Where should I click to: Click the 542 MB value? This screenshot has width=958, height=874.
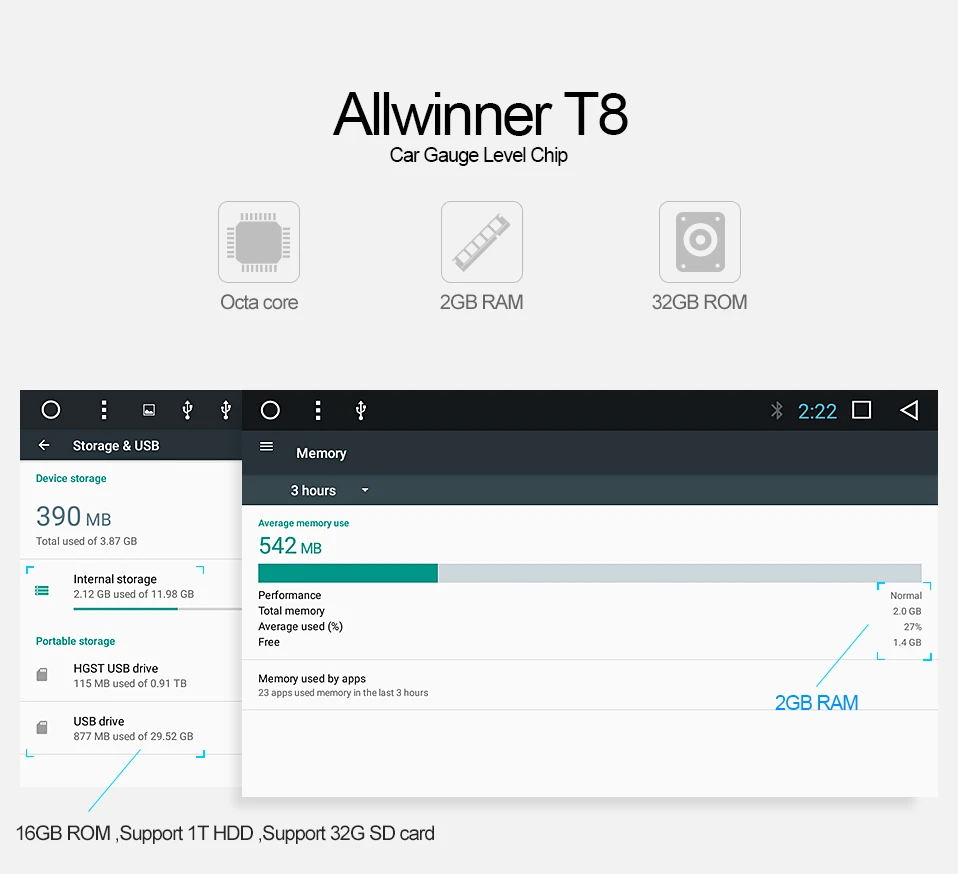pyautogui.click(x=290, y=545)
